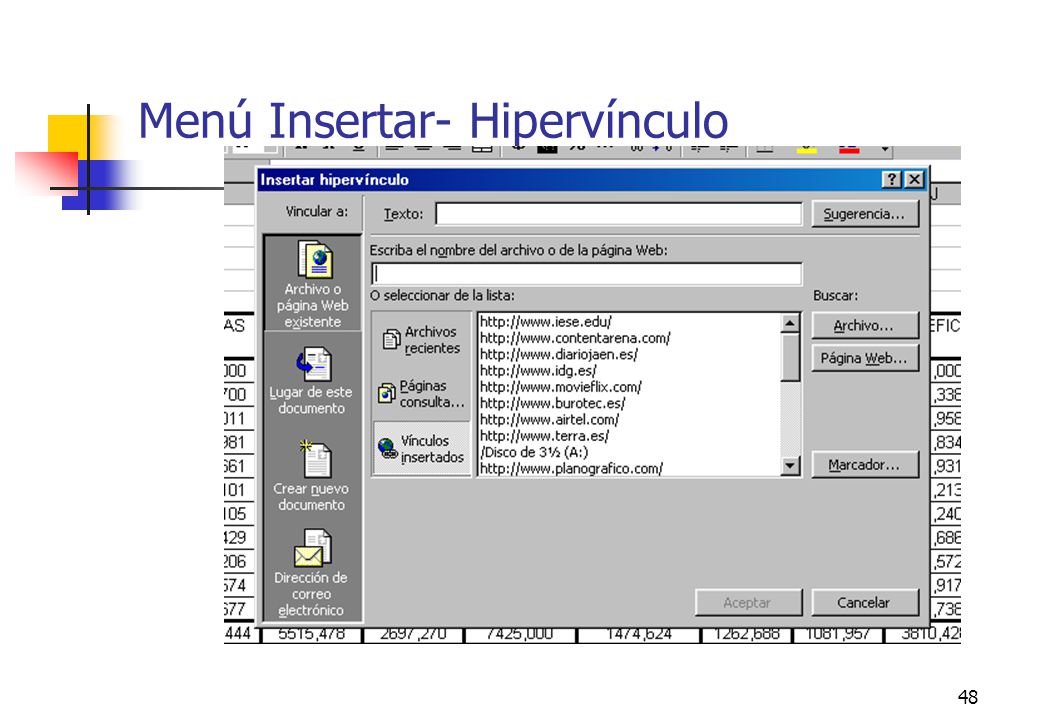The height and width of the screenshot is (720, 1040).
Task: Dismiss with the Cancelar button
Action: click(x=865, y=603)
